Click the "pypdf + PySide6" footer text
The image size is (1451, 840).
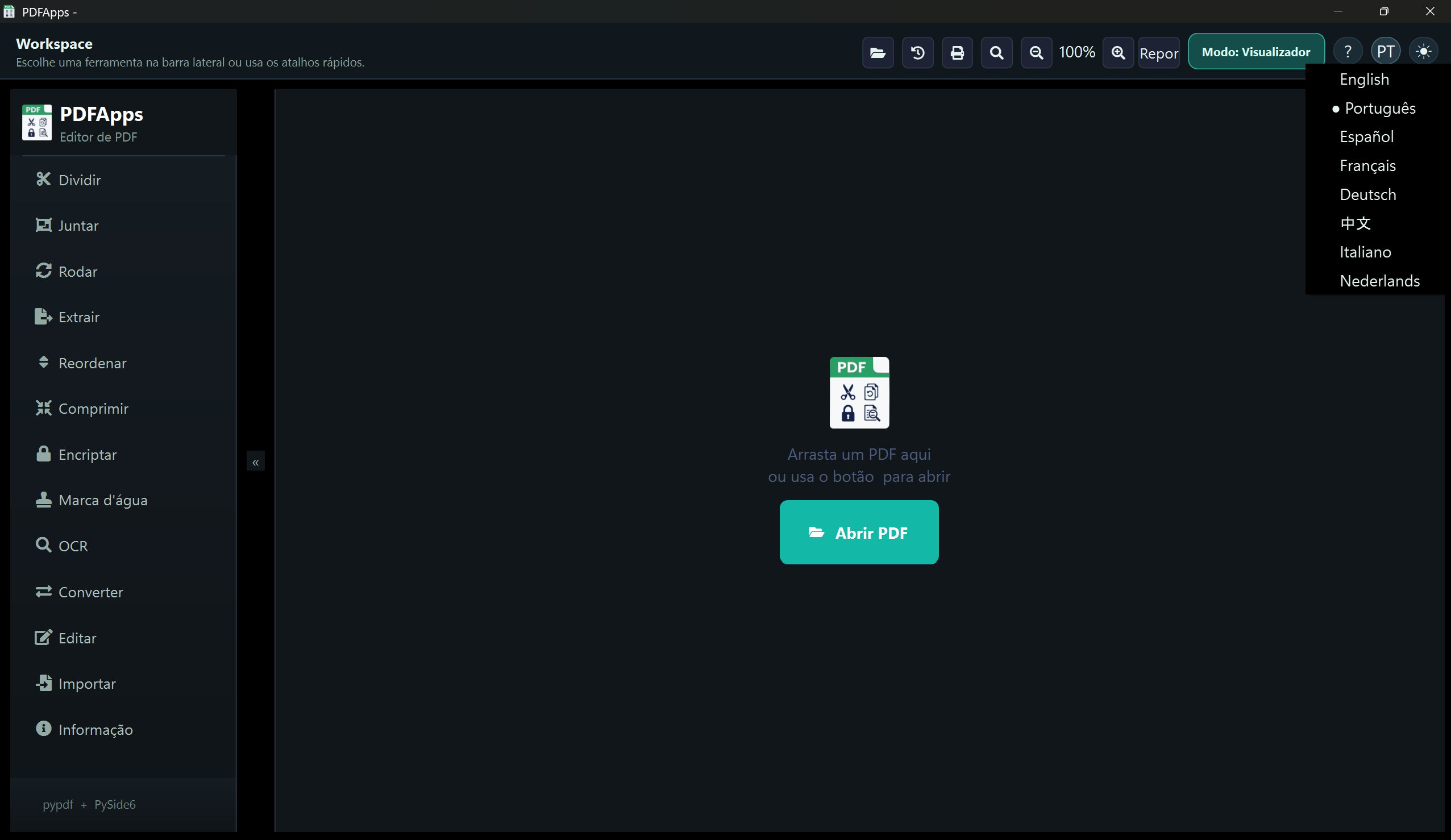click(x=89, y=804)
